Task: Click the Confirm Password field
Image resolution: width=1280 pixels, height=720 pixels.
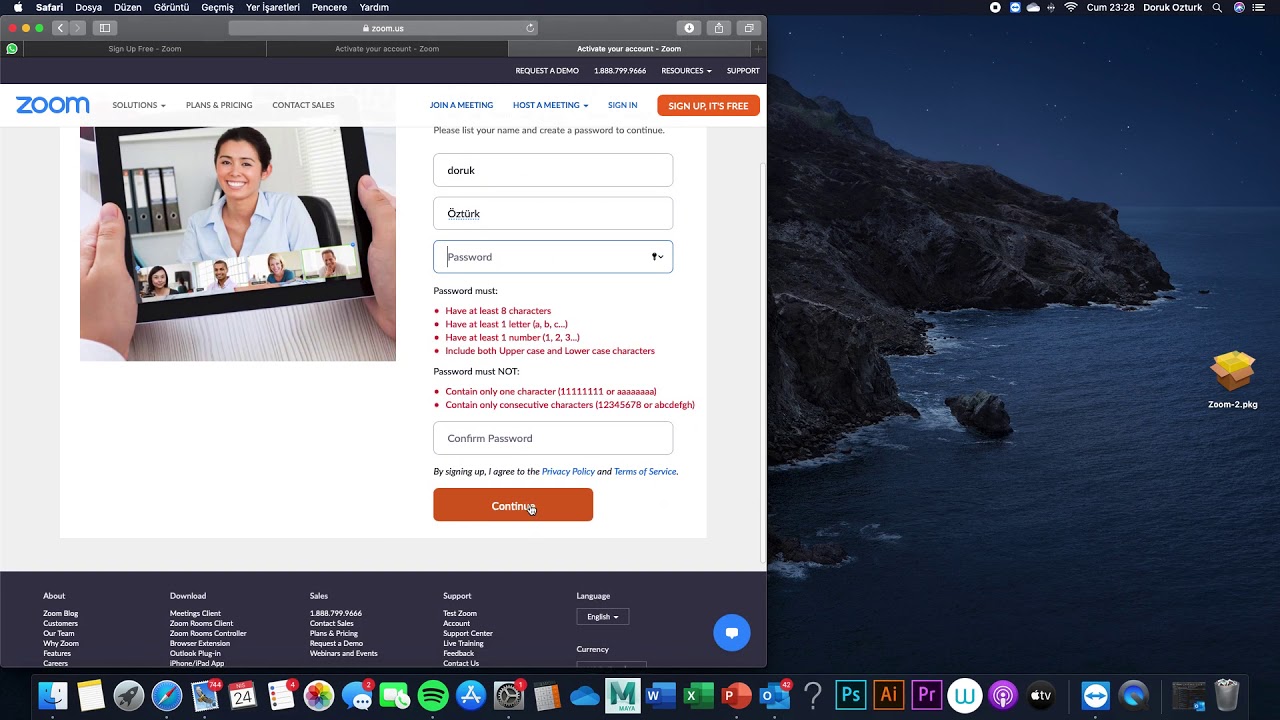Action: point(553,438)
